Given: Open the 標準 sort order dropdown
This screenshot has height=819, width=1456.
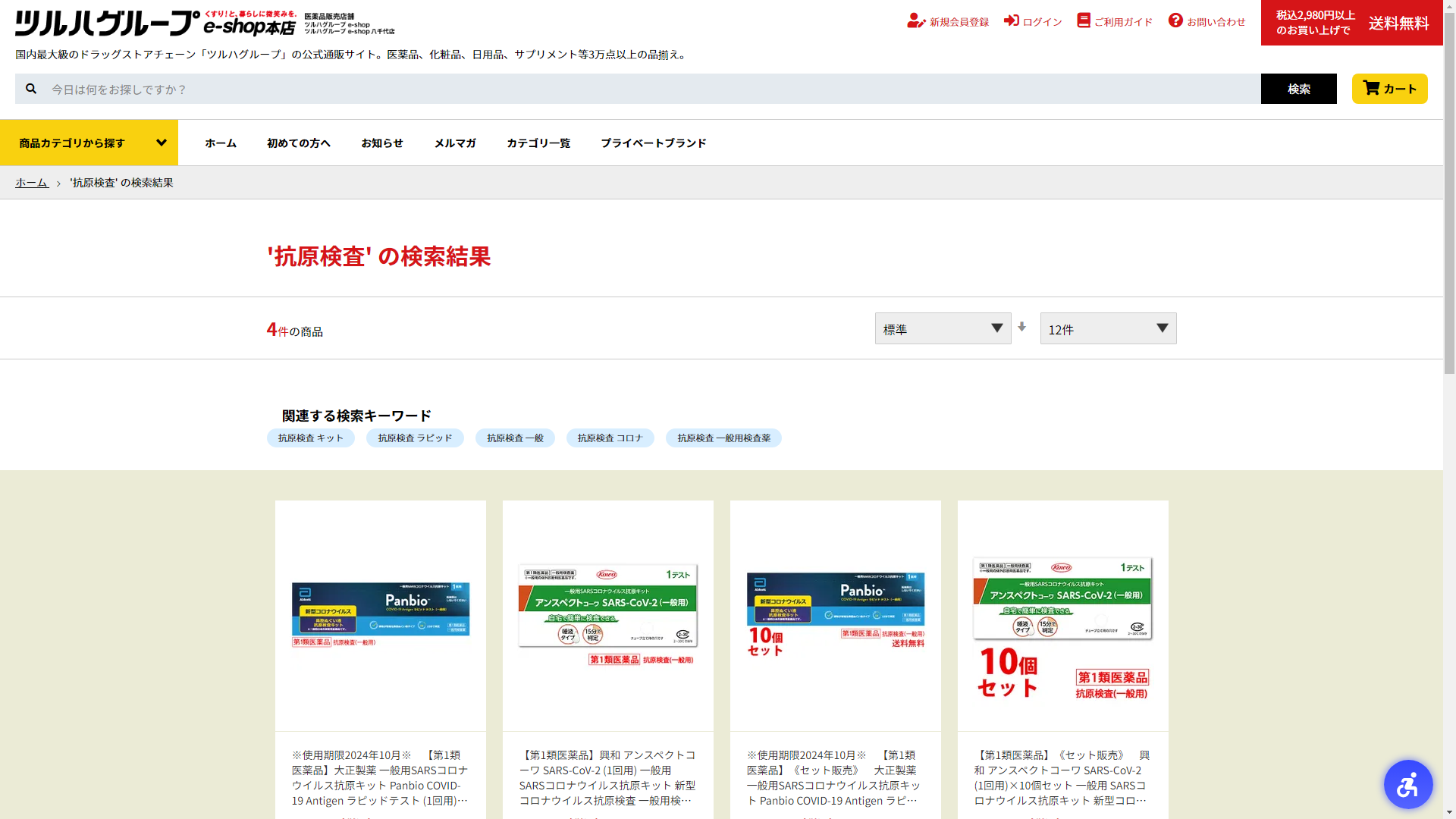Looking at the screenshot, I should pos(943,328).
